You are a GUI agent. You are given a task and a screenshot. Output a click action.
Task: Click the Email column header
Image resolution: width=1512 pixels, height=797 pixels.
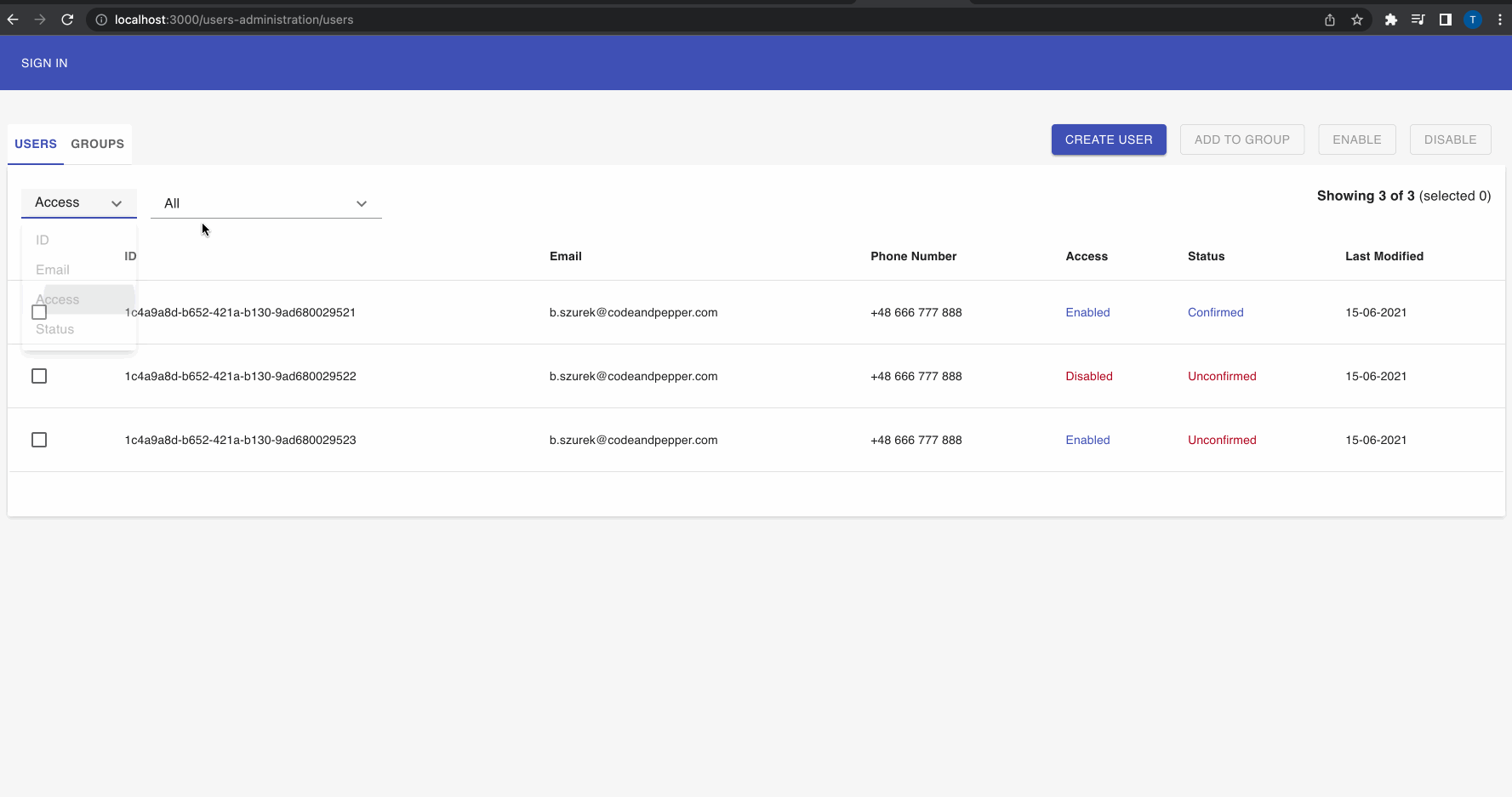point(566,256)
